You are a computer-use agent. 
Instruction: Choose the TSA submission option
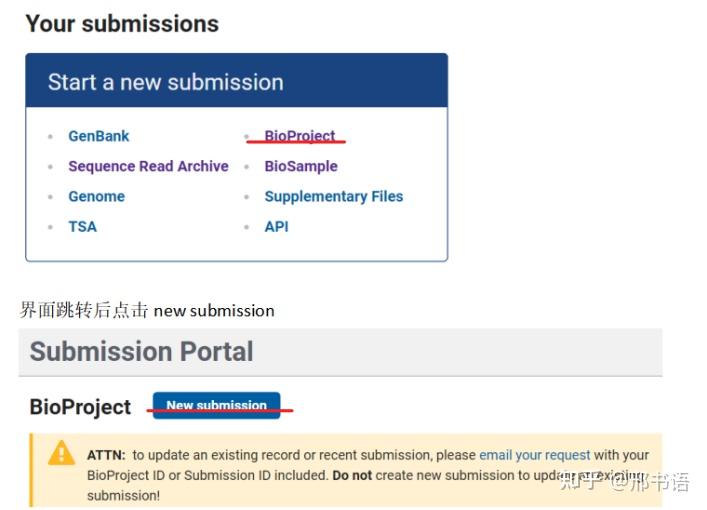pyautogui.click(x=82, y=226)
